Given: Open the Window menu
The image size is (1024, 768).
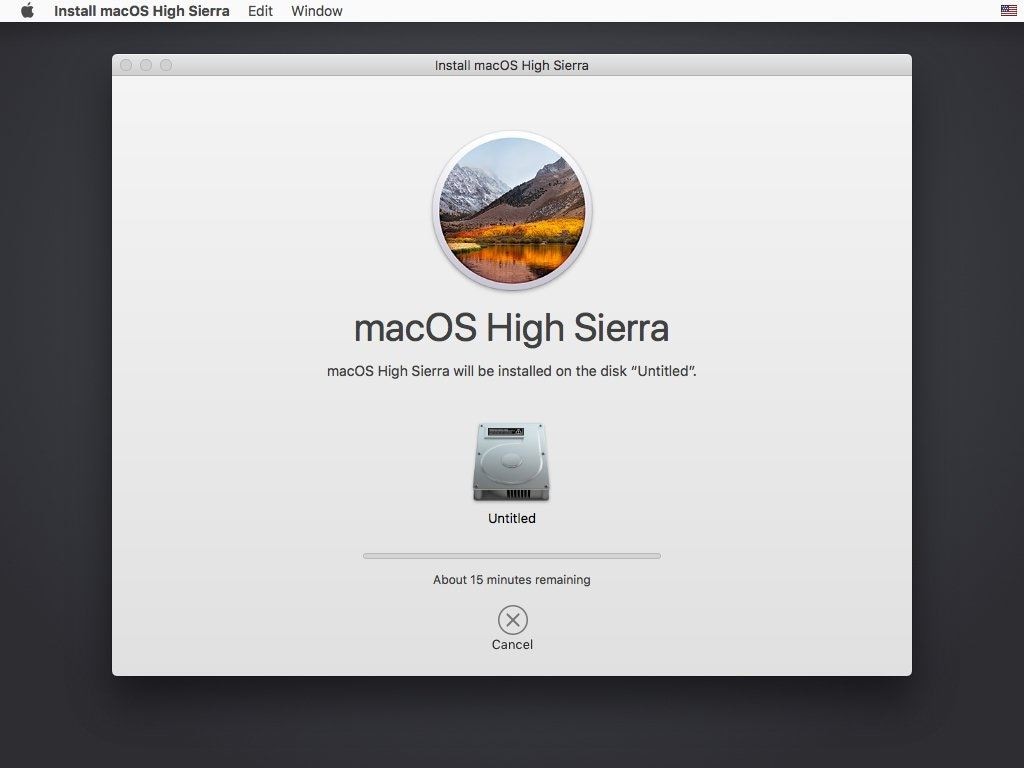Looking at the screenshot, I should 317,11.
